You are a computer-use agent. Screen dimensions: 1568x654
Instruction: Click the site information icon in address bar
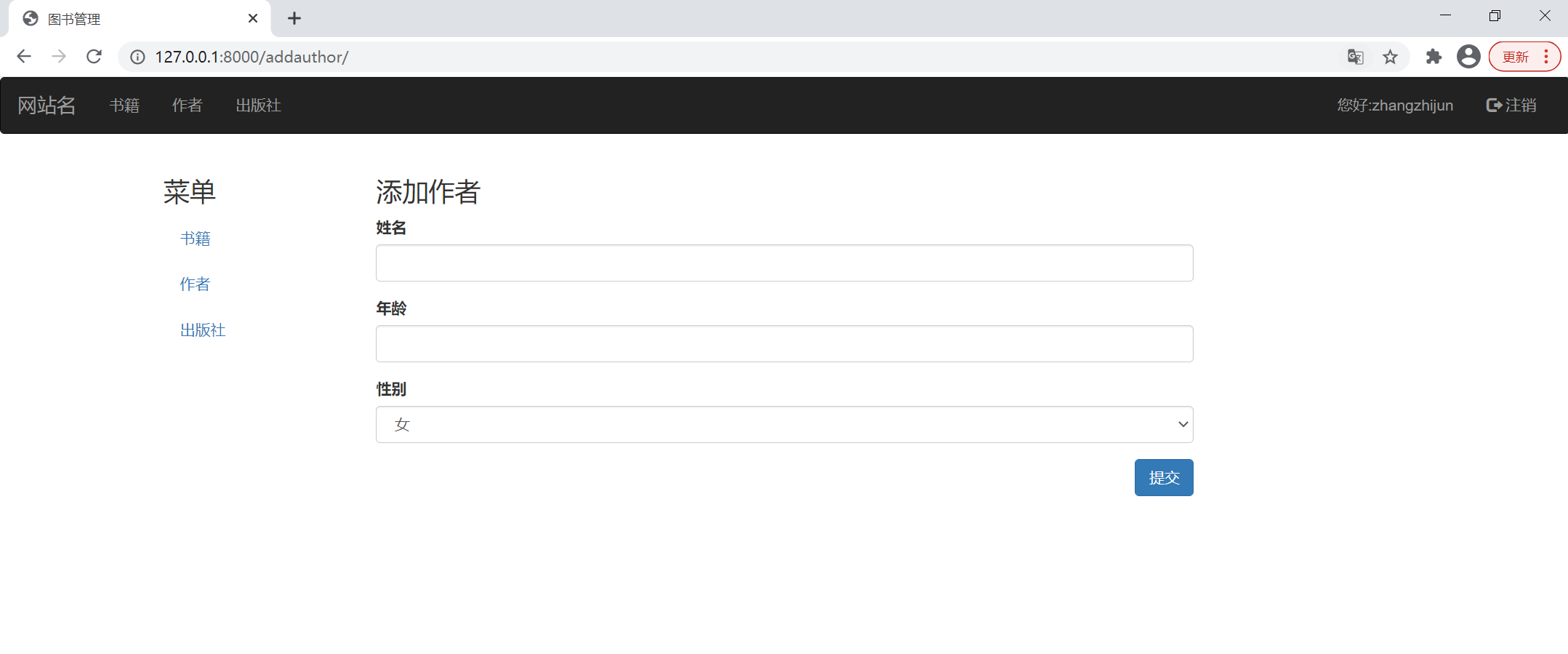click(x=137, y=57)
